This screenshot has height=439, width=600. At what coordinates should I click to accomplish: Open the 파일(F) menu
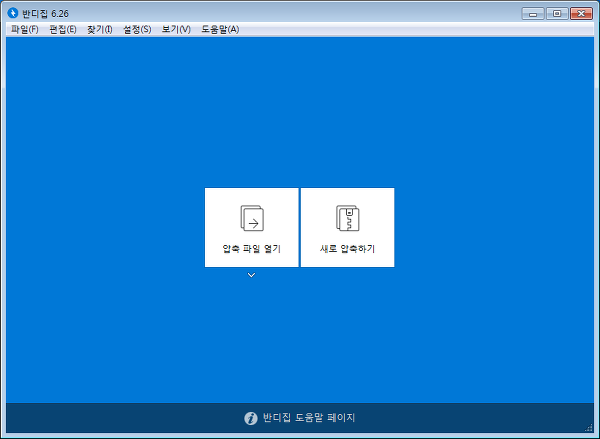(24, 29)
